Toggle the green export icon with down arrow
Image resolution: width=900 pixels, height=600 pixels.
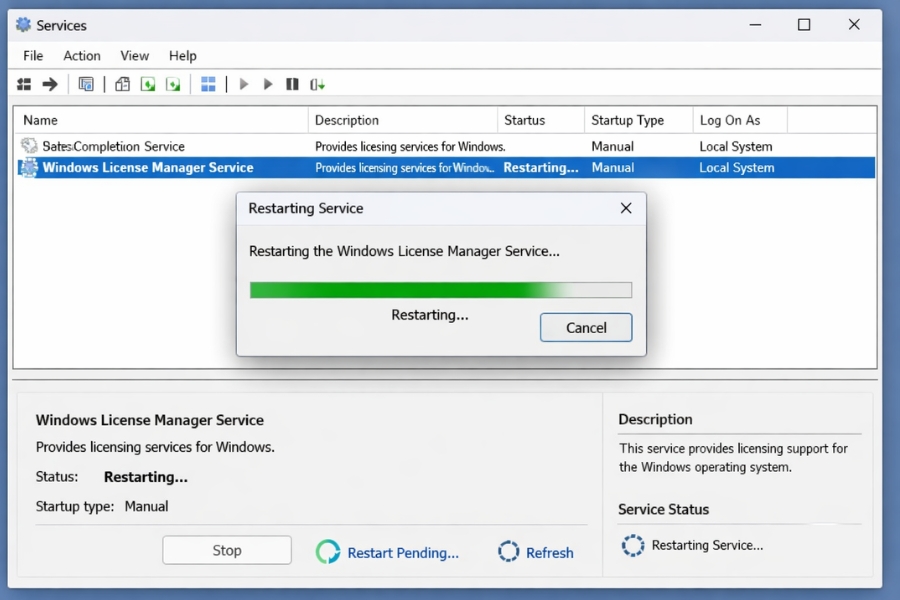(x=146, y=84)
